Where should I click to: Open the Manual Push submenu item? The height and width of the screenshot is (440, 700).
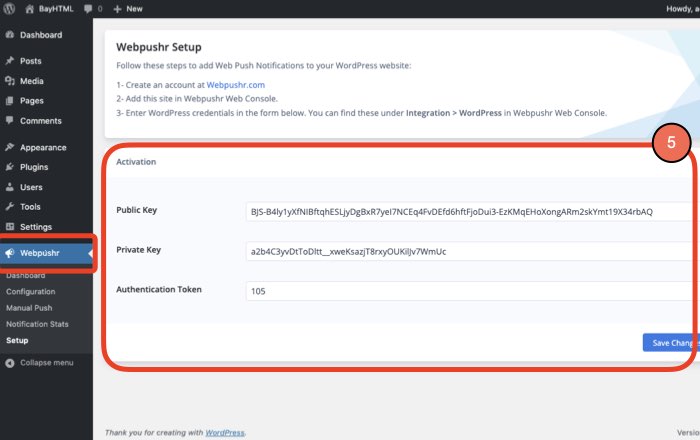tap(29, 308)
